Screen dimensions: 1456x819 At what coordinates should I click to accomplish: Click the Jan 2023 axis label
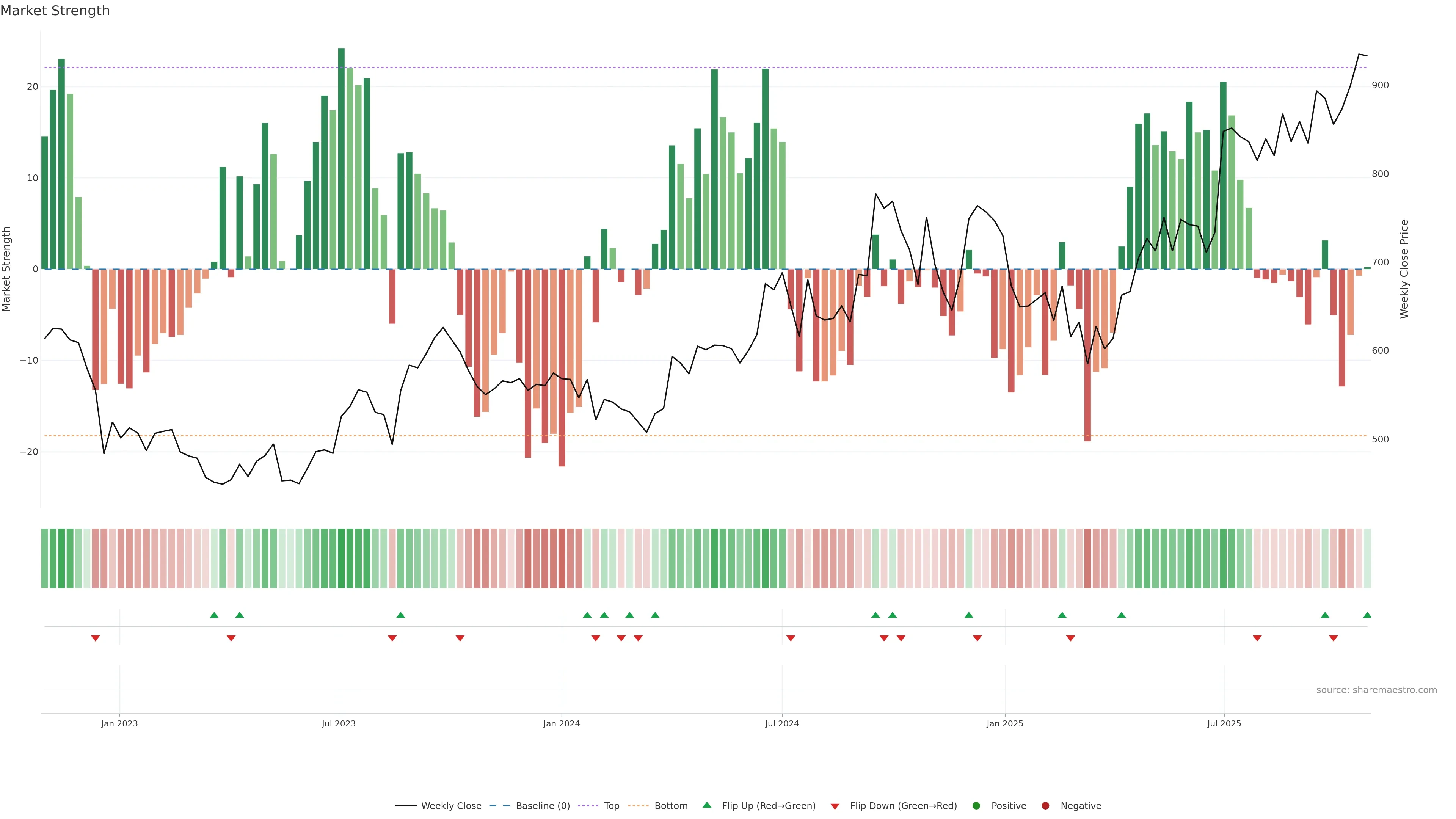click(x=119, y=723)
